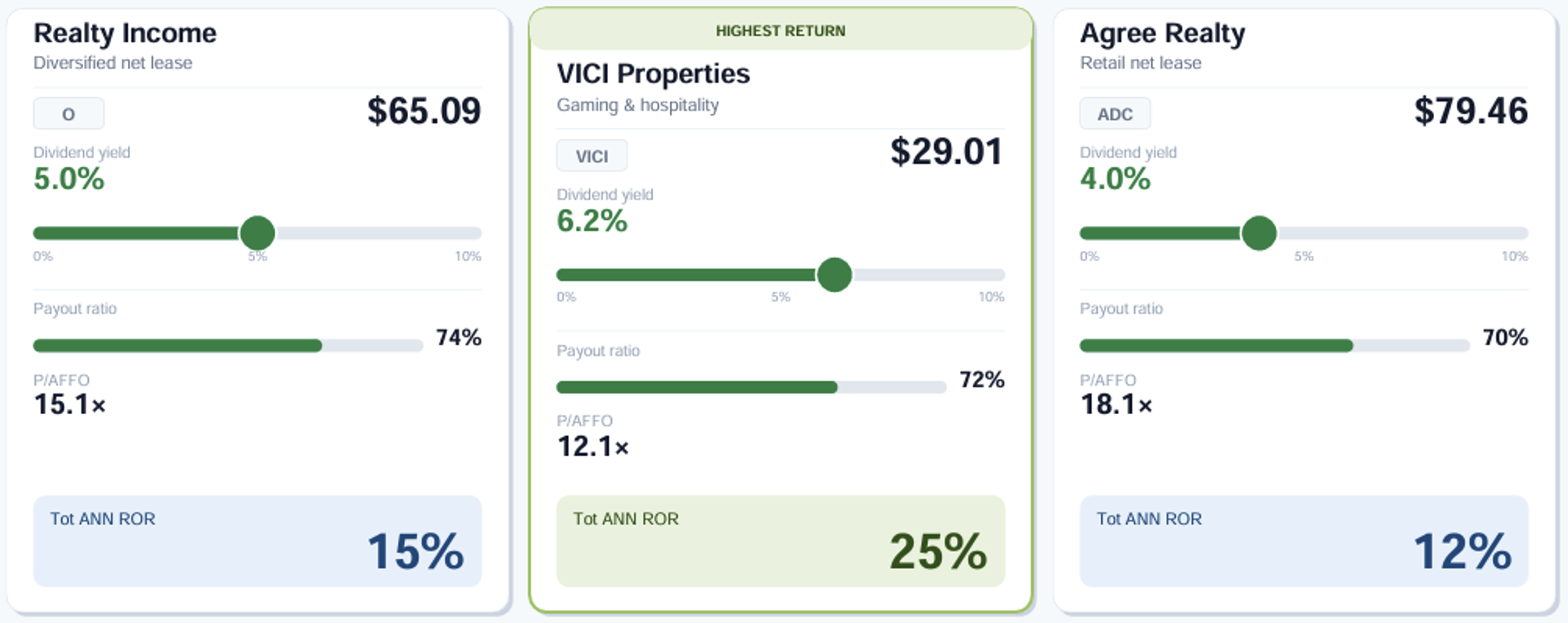Click the ADC ticker badge

tap(1115, 114)
